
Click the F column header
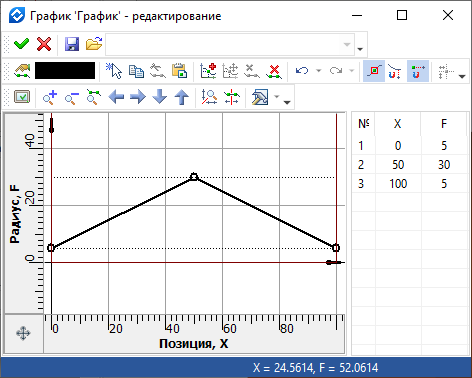tap(444, 124)
